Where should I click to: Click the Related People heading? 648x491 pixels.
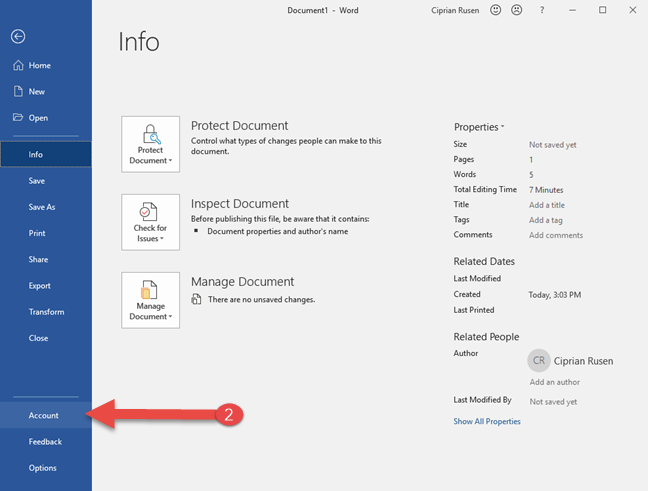(486, 337)
